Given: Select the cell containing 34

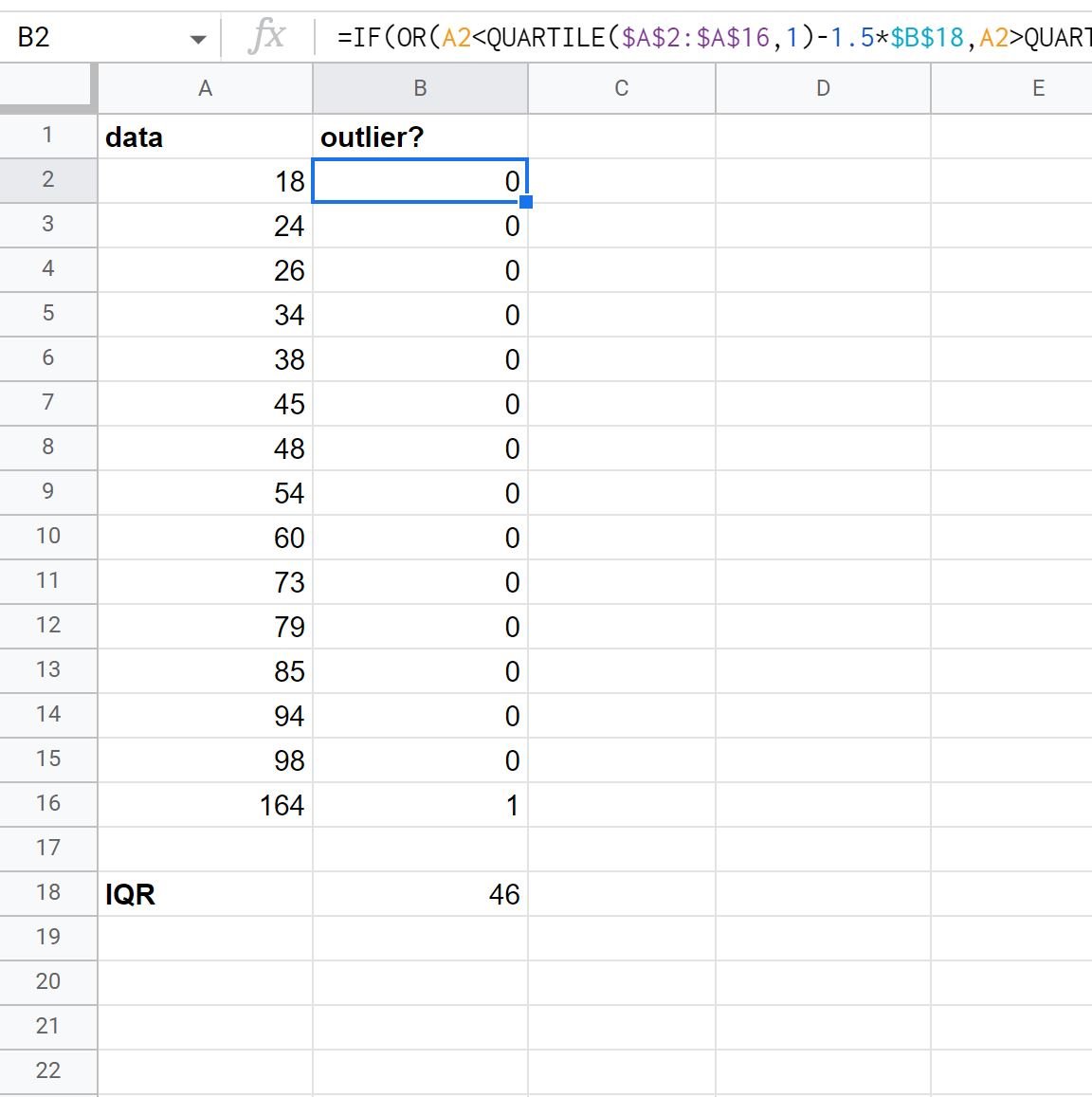Looking at the screenshot, I should [205, 315].
